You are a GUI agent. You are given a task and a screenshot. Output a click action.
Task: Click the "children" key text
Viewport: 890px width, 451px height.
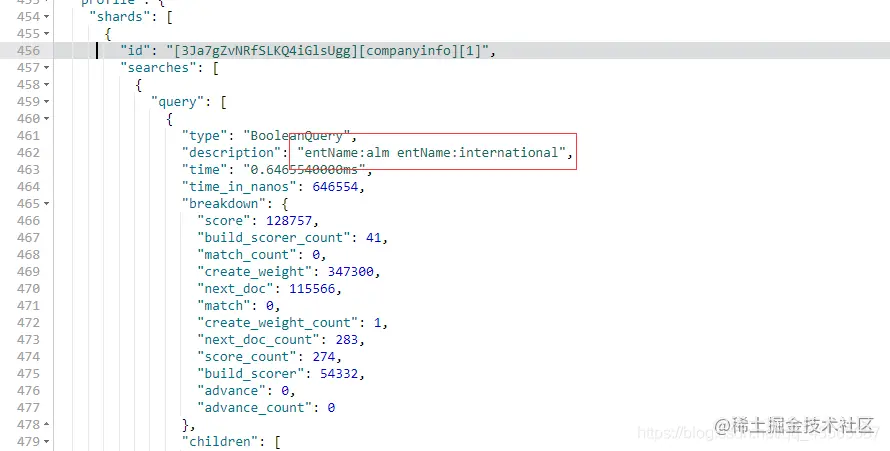pos(223,441)
